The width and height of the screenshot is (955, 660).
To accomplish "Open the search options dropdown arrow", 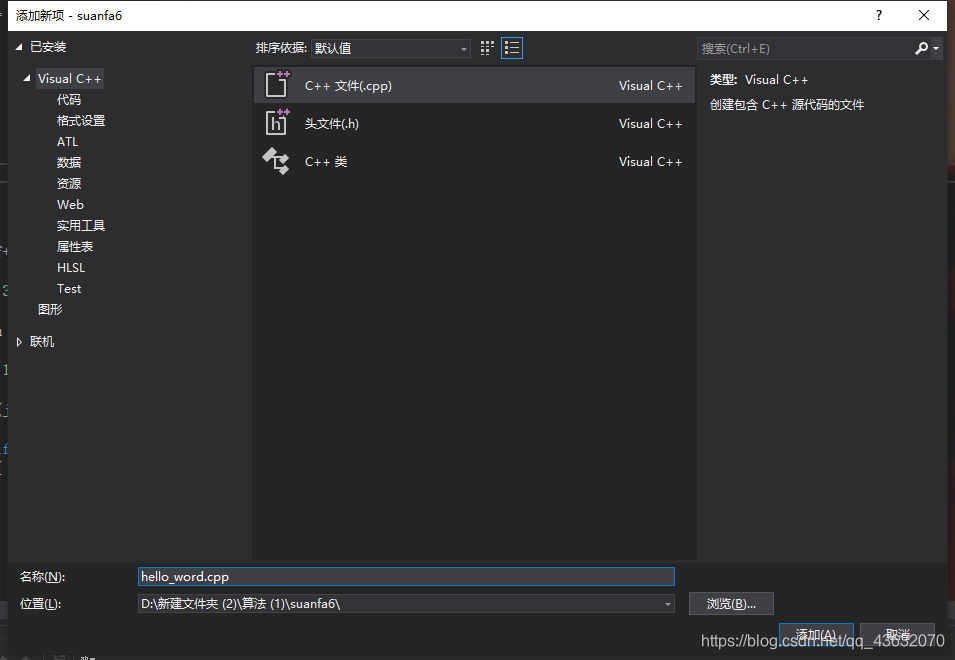I will tap(936, 48).
